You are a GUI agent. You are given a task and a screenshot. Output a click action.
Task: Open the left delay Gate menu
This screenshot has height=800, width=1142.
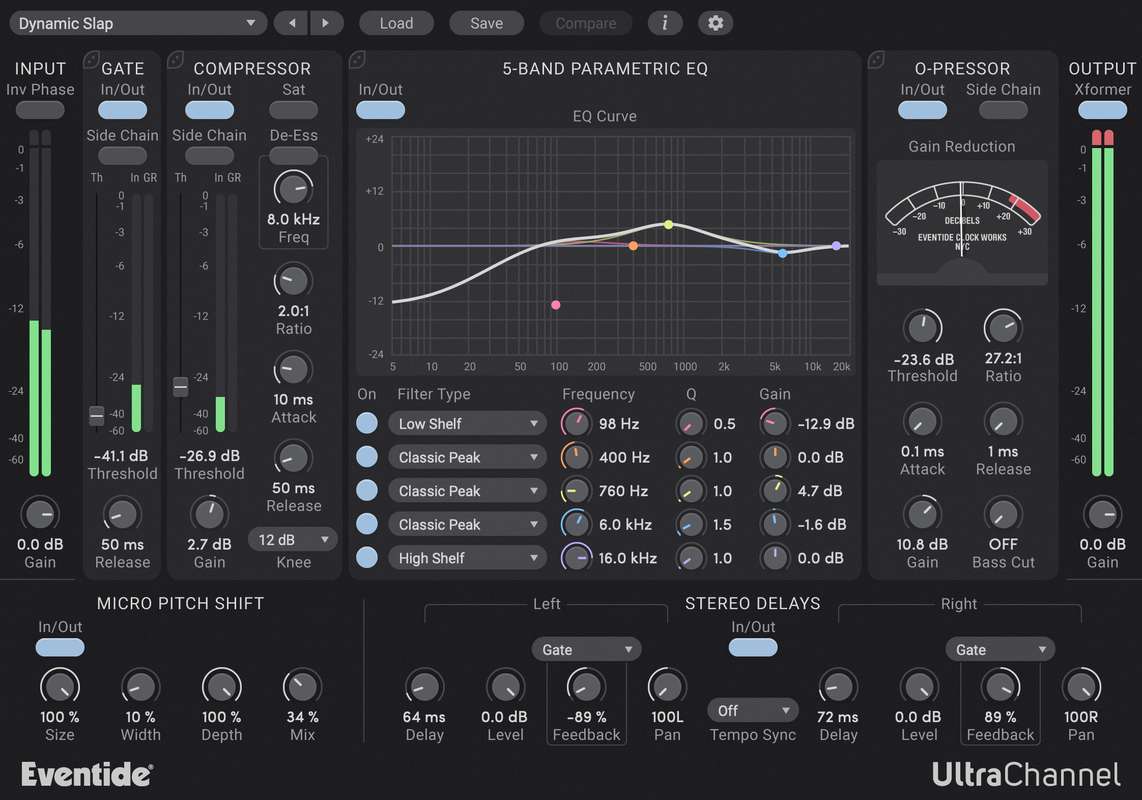[x=586, y=650]
